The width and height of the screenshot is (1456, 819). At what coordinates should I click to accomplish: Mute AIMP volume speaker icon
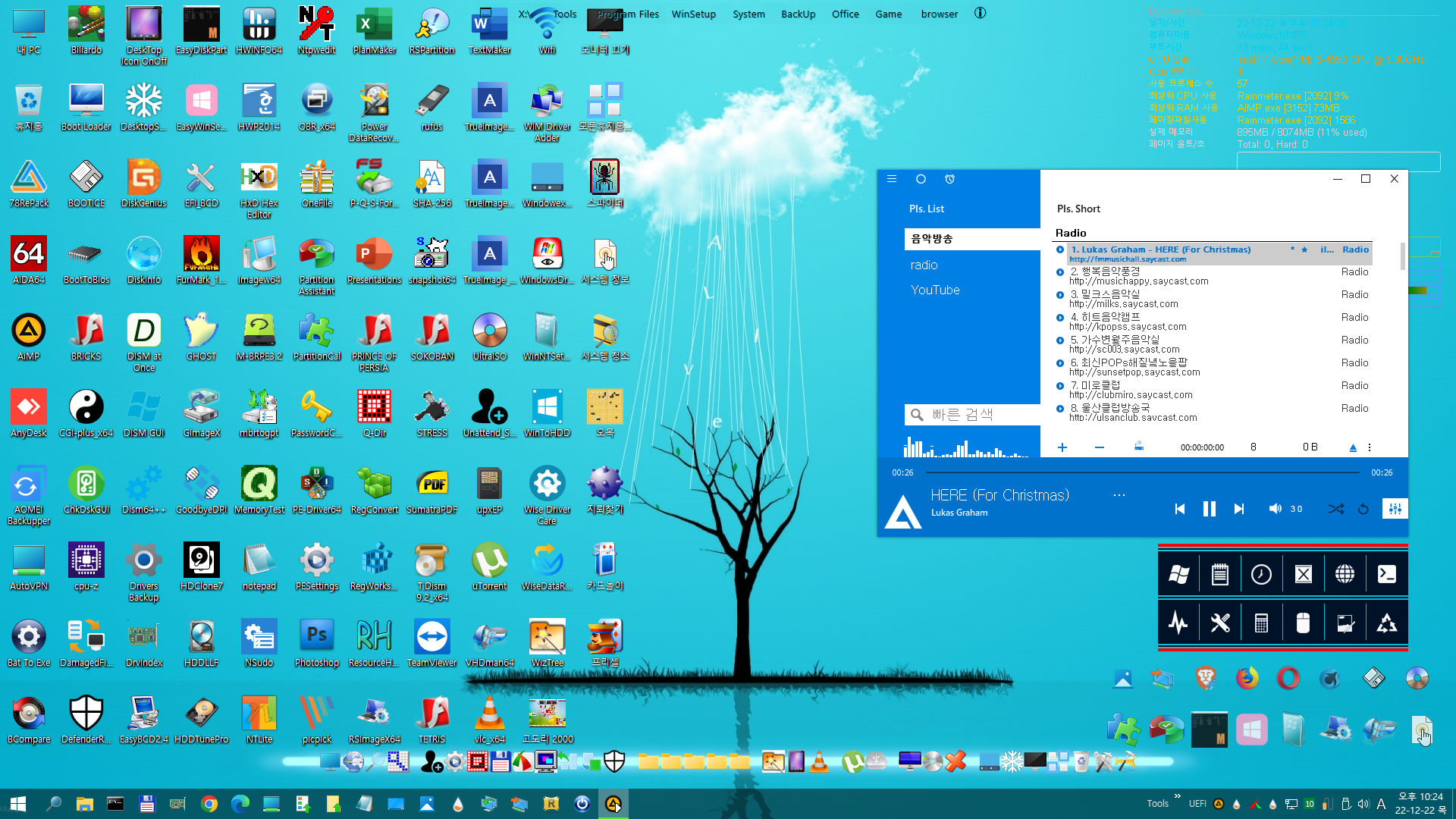(1275, 509)
